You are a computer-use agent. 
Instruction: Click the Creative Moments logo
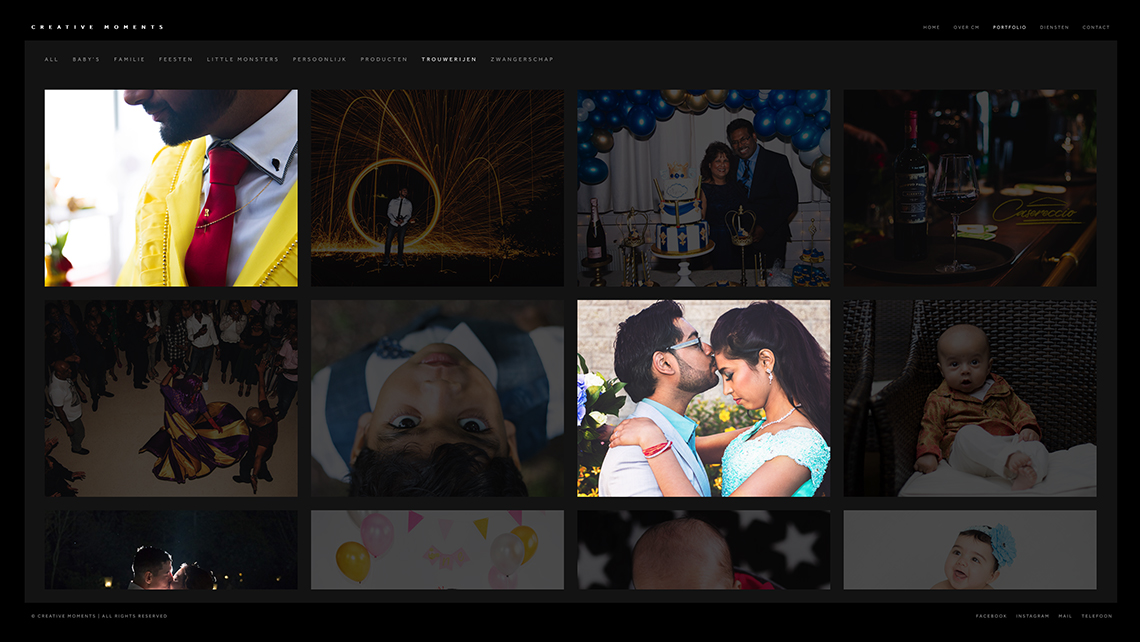coord(97,27)
